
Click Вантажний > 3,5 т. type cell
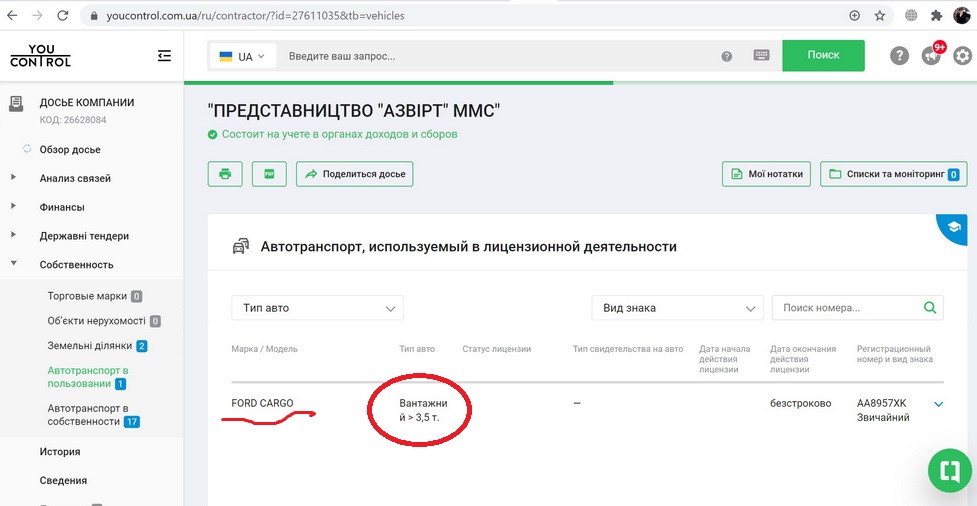(424, 410)
